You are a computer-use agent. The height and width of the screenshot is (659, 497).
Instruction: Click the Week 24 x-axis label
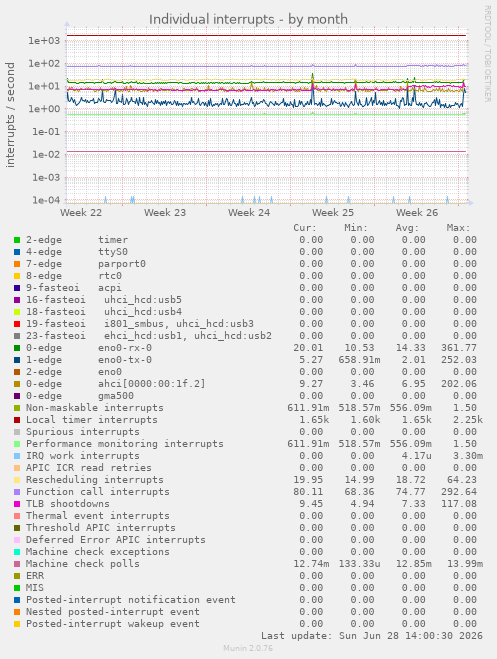249,213
